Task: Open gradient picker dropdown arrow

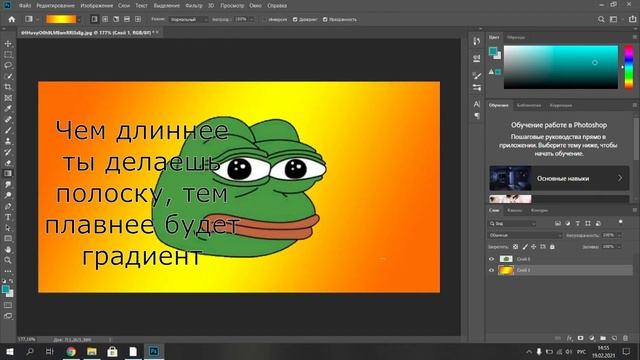Action: click(79, 20)
